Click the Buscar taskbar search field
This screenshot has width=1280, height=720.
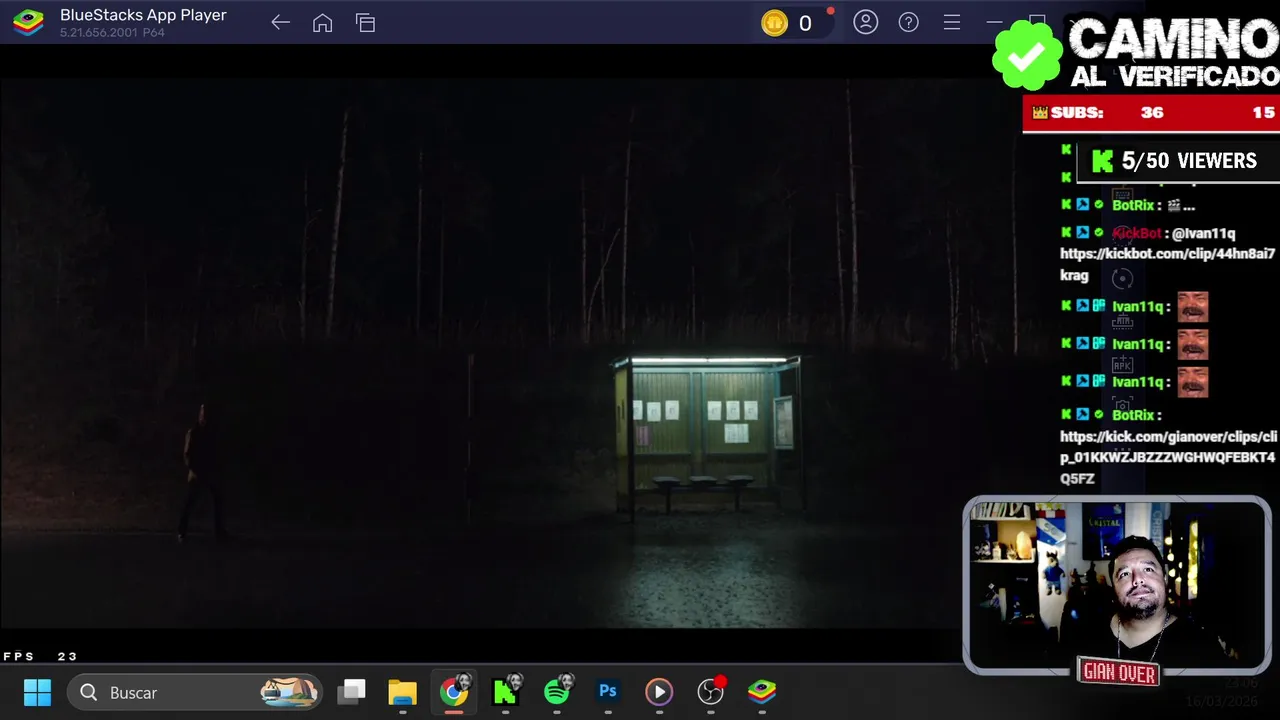196,692
